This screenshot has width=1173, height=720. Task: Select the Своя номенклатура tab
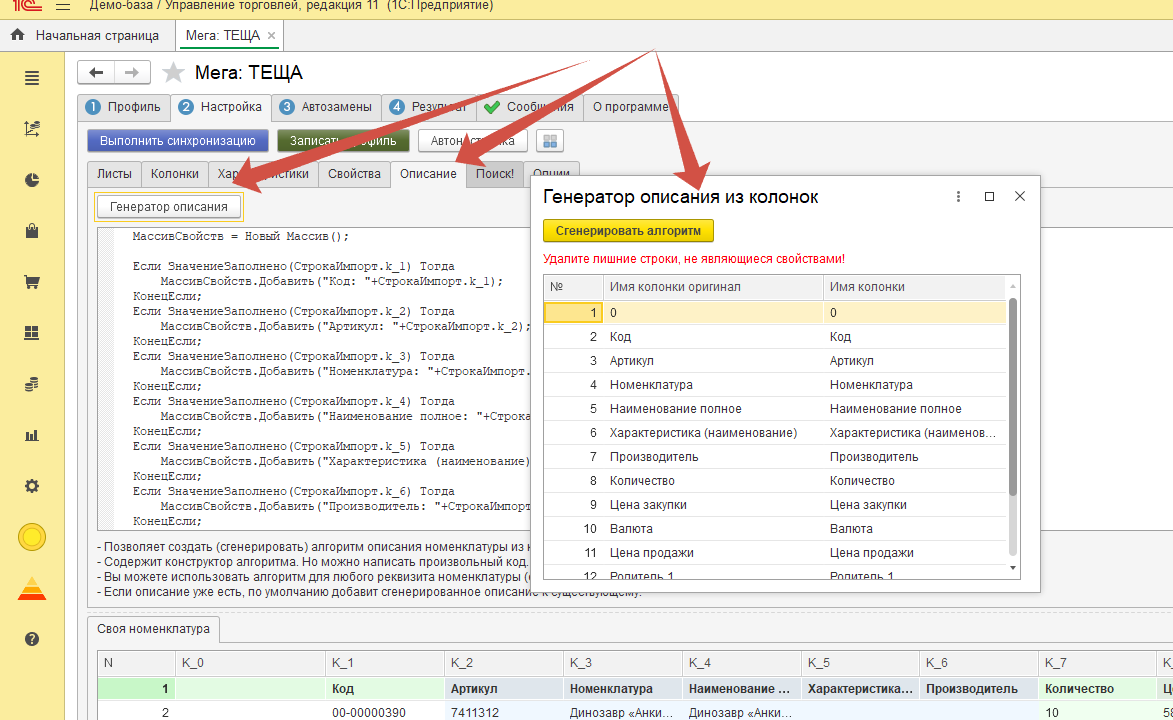153,629
